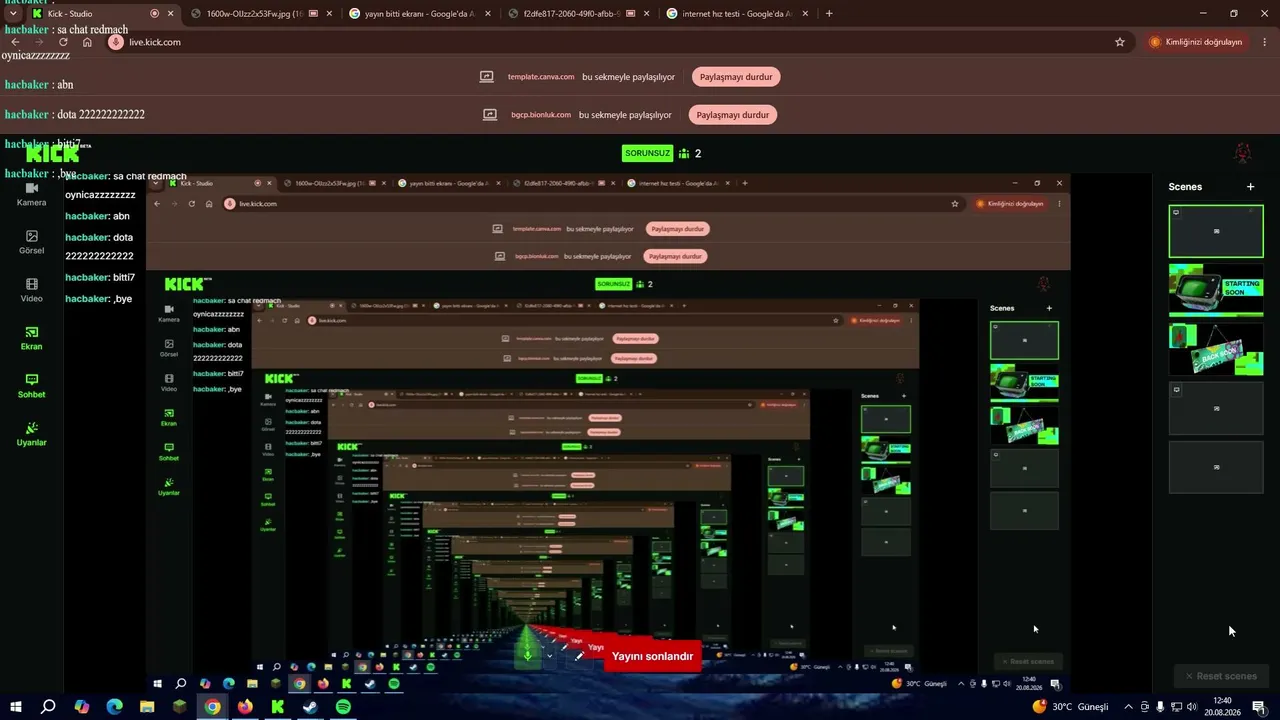
Task: Stop sharing the template.canva.com tab
Action: click(736, 77)
